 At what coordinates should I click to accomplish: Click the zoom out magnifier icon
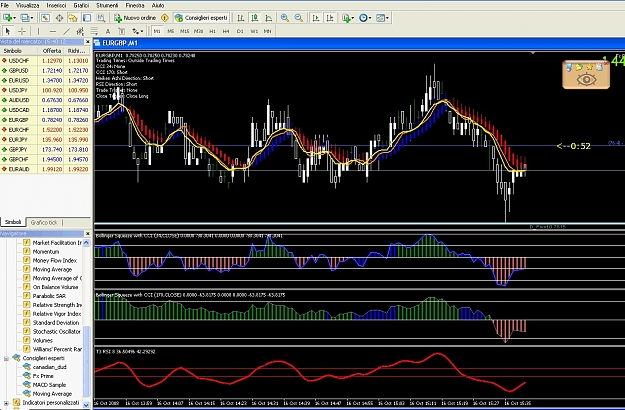[299, 18]
